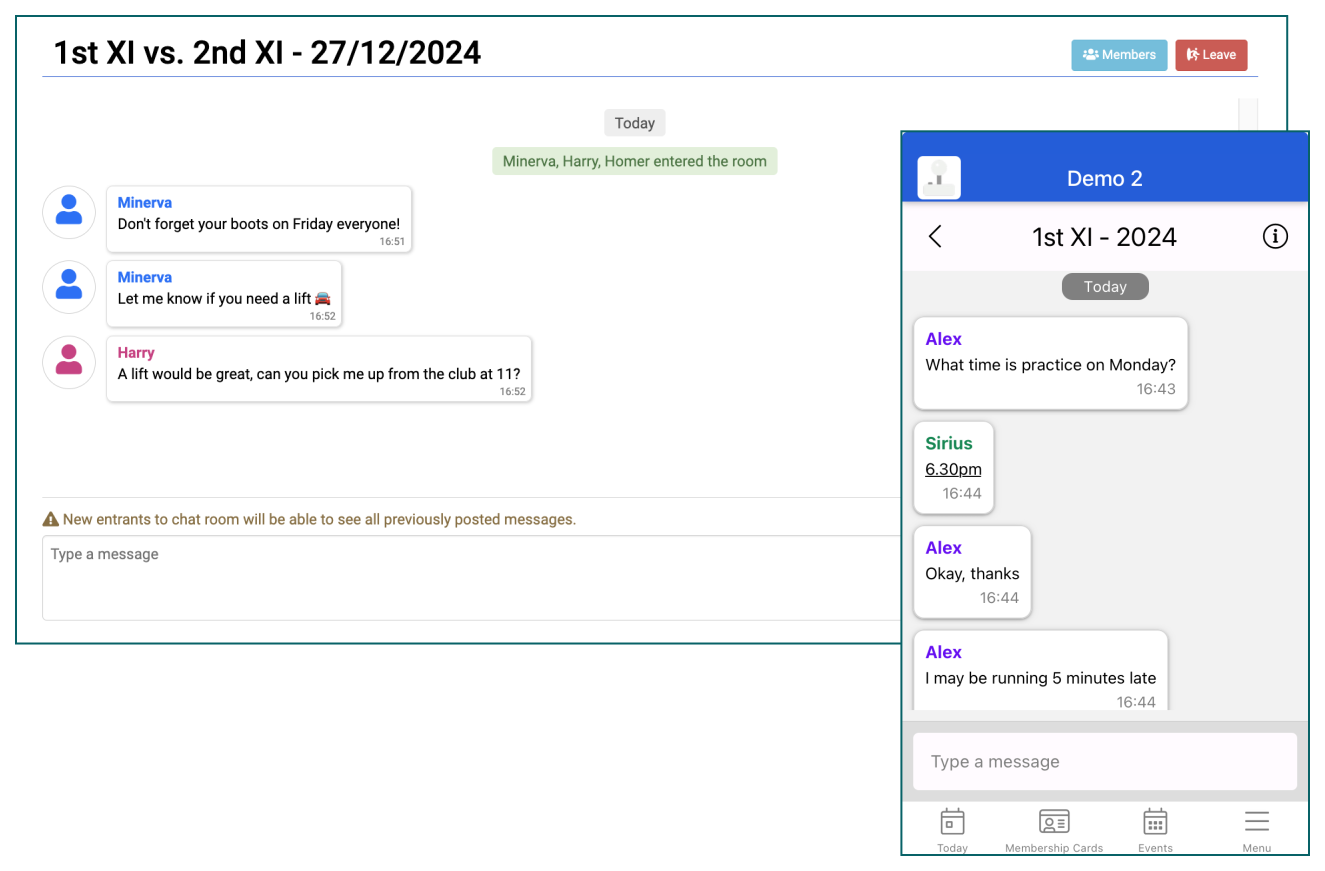Click the Harry name on the lift message
The height and width of the screenshot is (871, 1325).
[x=136, y=353]
